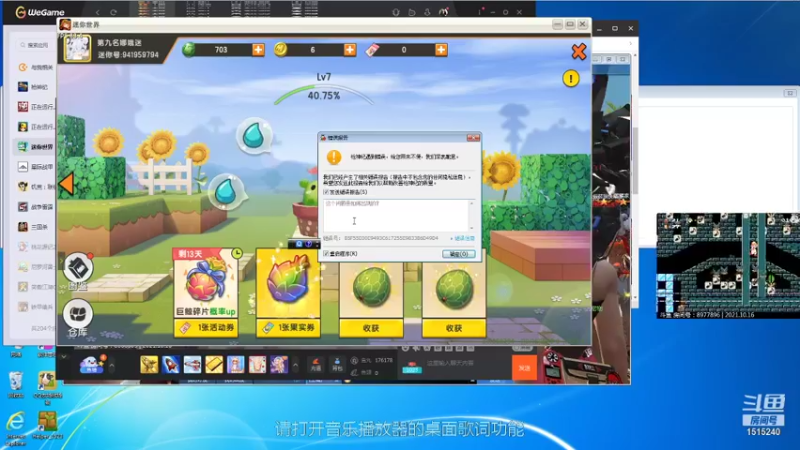Go to previous area with orange left arrow
This screenshot has height=450, width=800.
pyautogui.click(x=66, y=184)
